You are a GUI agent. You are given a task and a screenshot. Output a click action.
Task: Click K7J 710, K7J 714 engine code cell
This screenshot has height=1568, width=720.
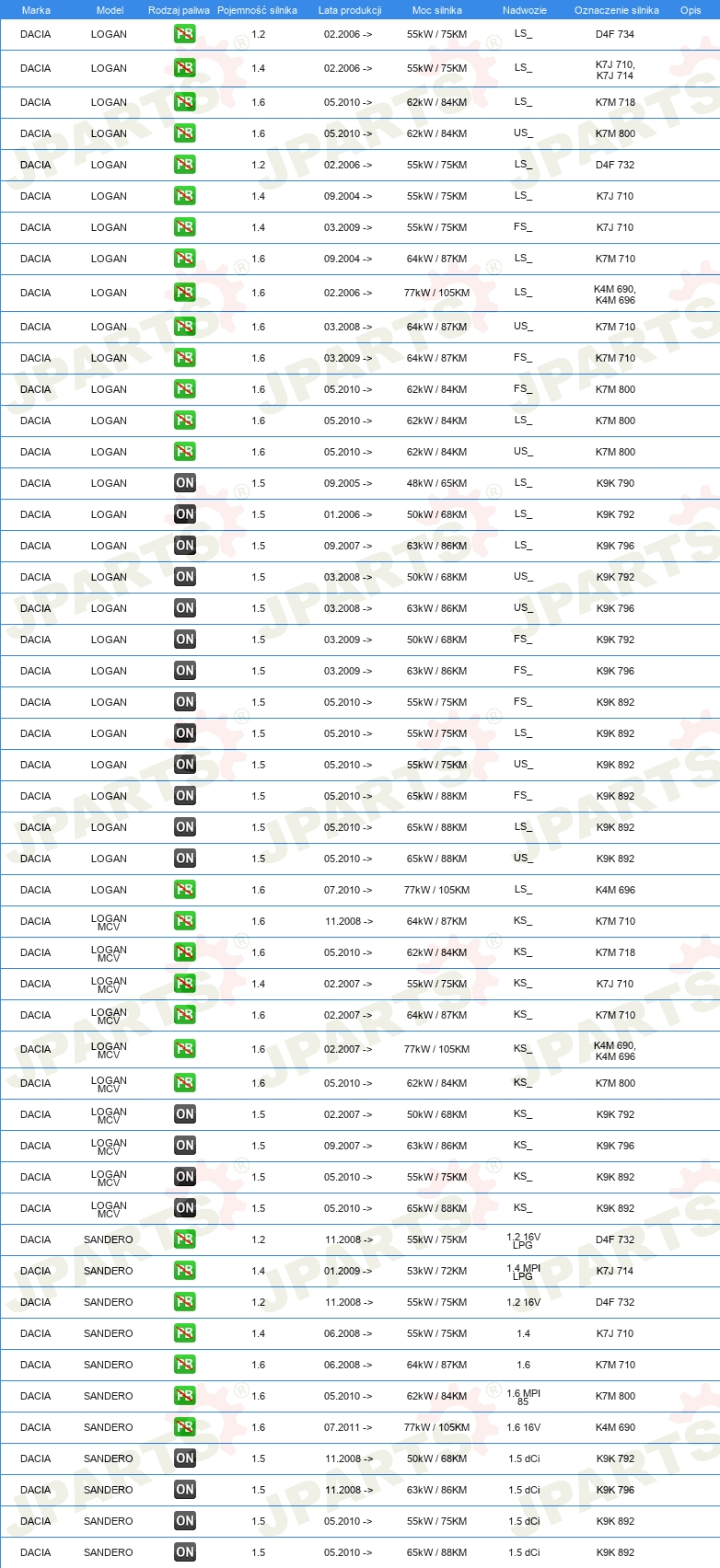(615, 69)
